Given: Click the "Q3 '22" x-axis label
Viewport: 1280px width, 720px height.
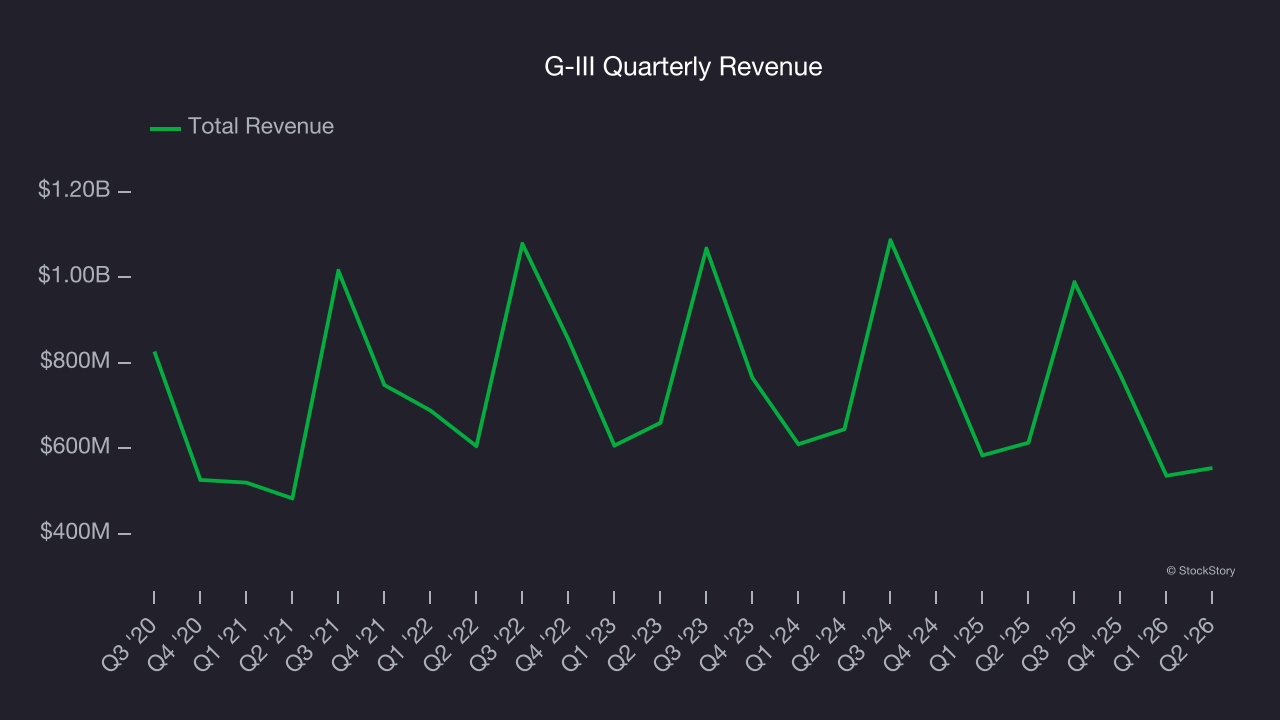Looking at the screenshot, I should coord(500,645).
